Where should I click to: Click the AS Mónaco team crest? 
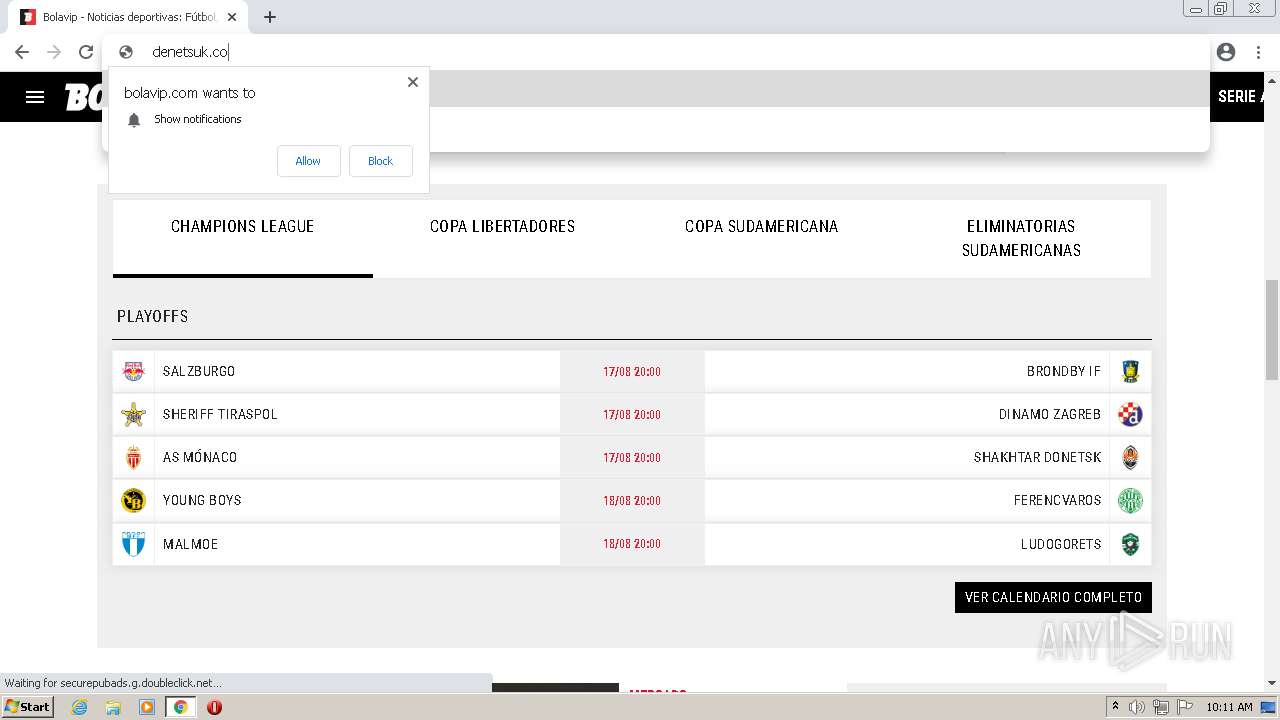[133, 457]
